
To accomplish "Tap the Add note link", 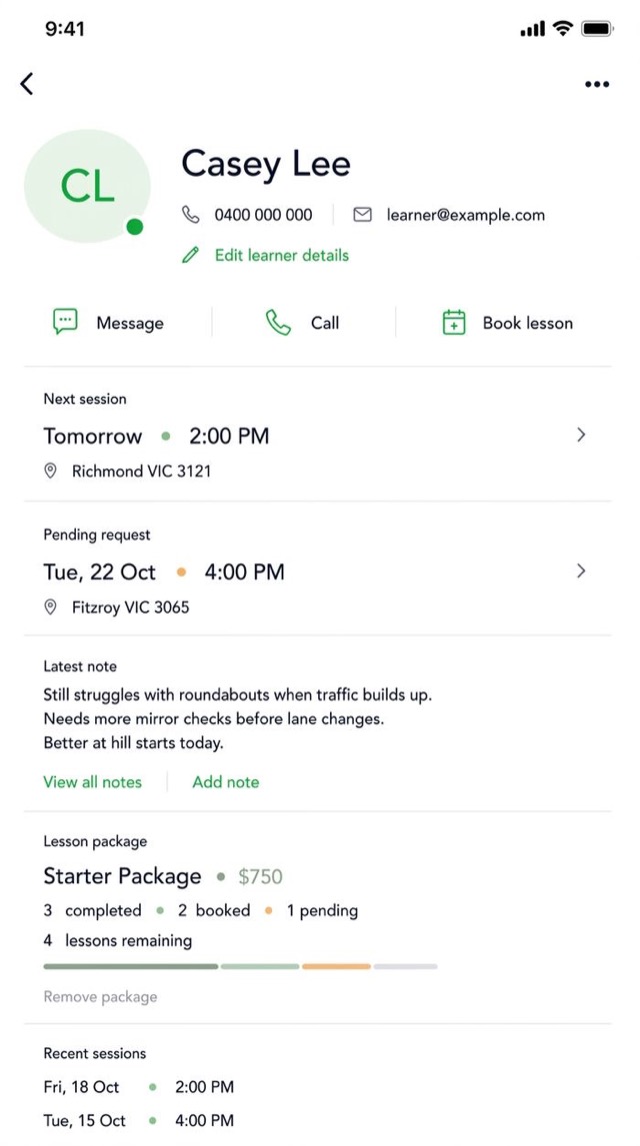I will 226,782.
